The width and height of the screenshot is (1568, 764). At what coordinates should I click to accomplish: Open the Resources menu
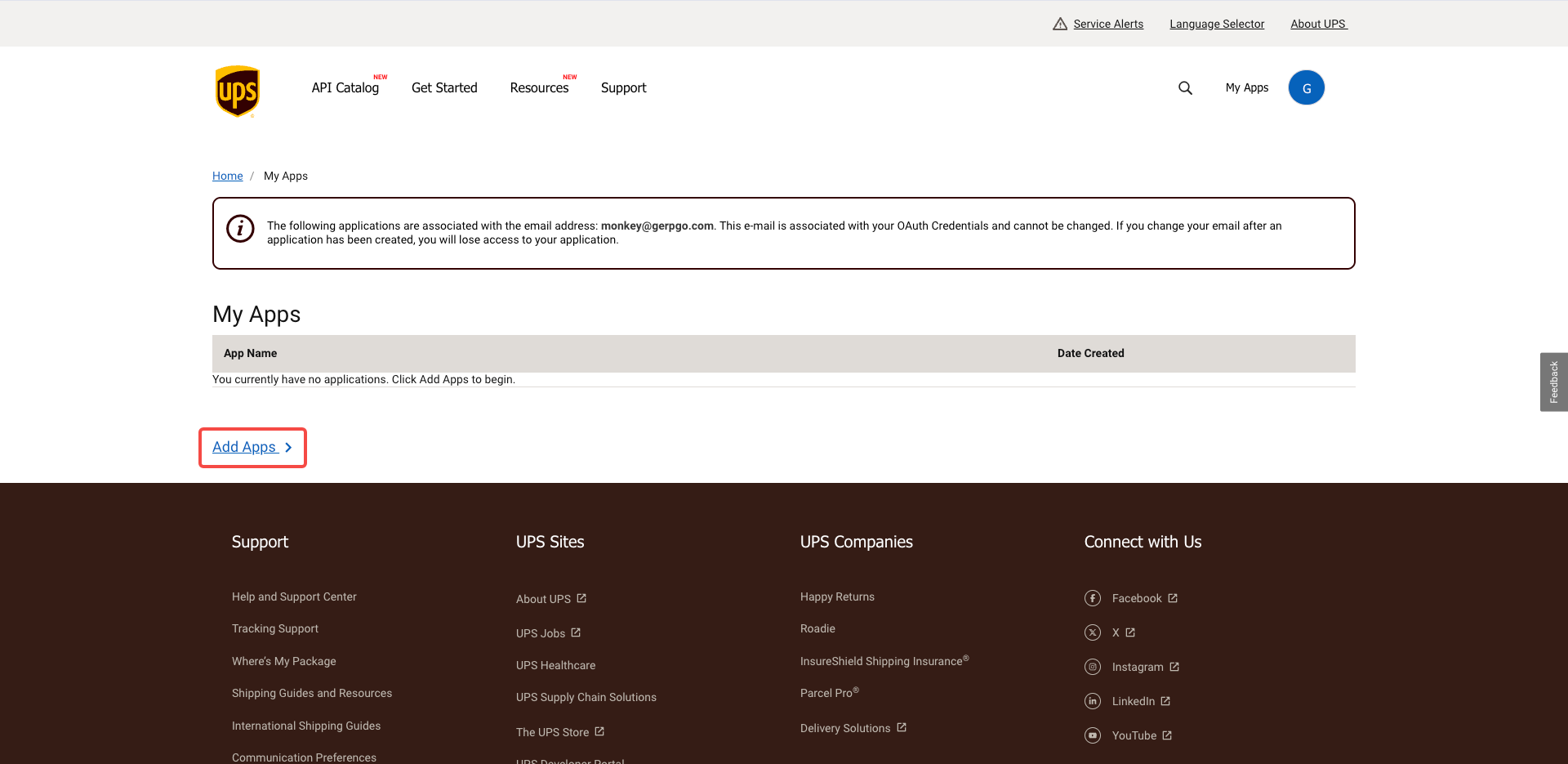click(x=539, y=87)
